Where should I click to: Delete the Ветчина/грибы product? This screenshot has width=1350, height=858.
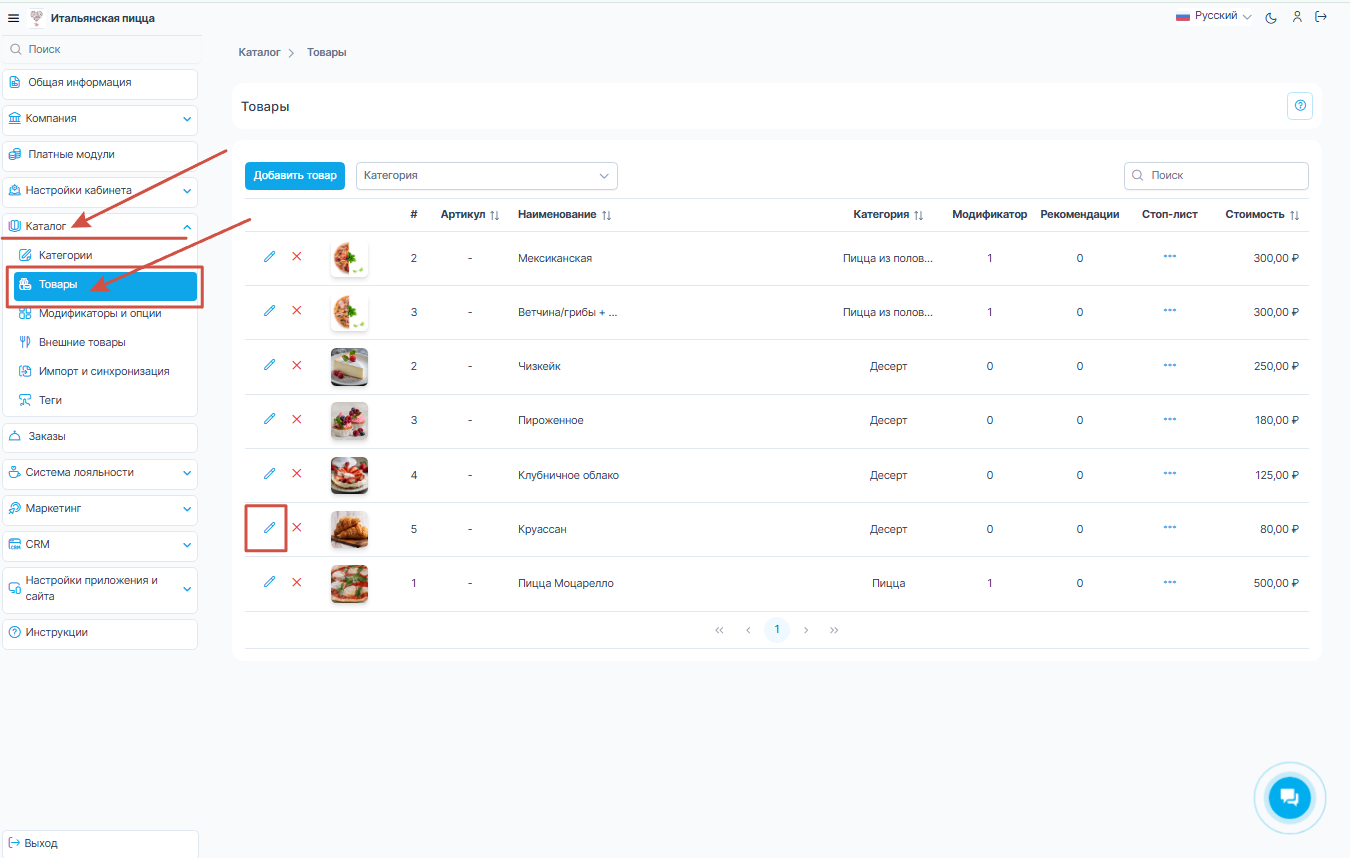pos(296,311)
